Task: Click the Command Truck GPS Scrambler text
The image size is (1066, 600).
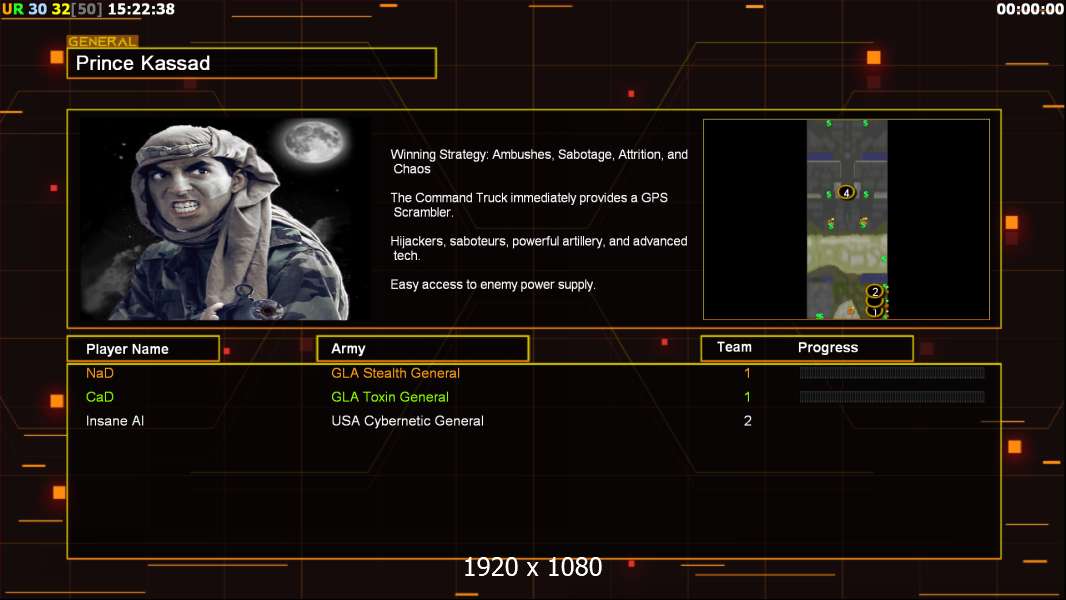Action: (x=529, y=205)
